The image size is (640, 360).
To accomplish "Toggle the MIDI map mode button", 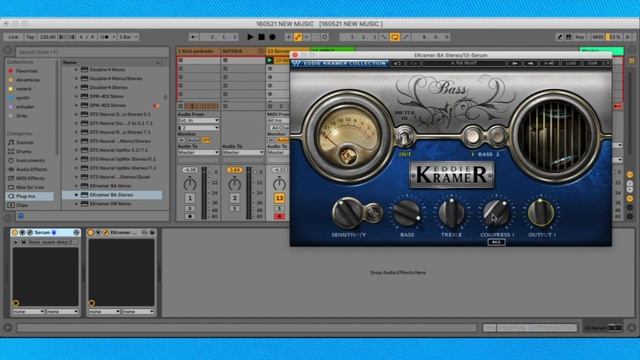I will tap(598, 37).
